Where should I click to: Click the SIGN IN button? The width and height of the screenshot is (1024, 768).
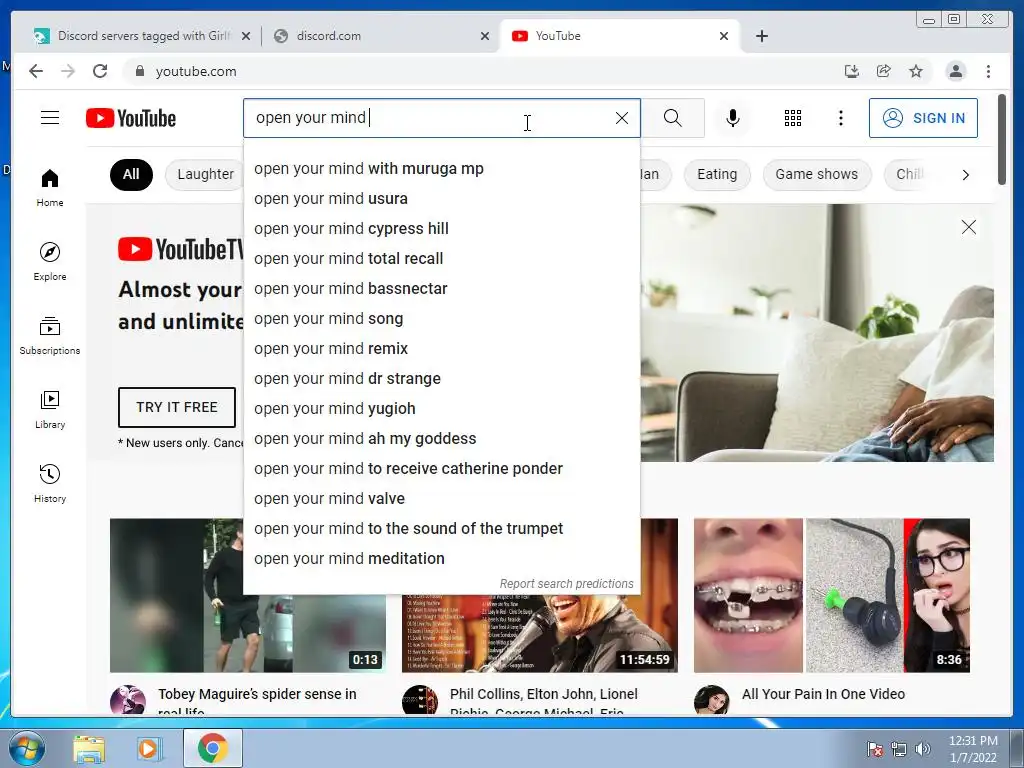pos(923,118)
